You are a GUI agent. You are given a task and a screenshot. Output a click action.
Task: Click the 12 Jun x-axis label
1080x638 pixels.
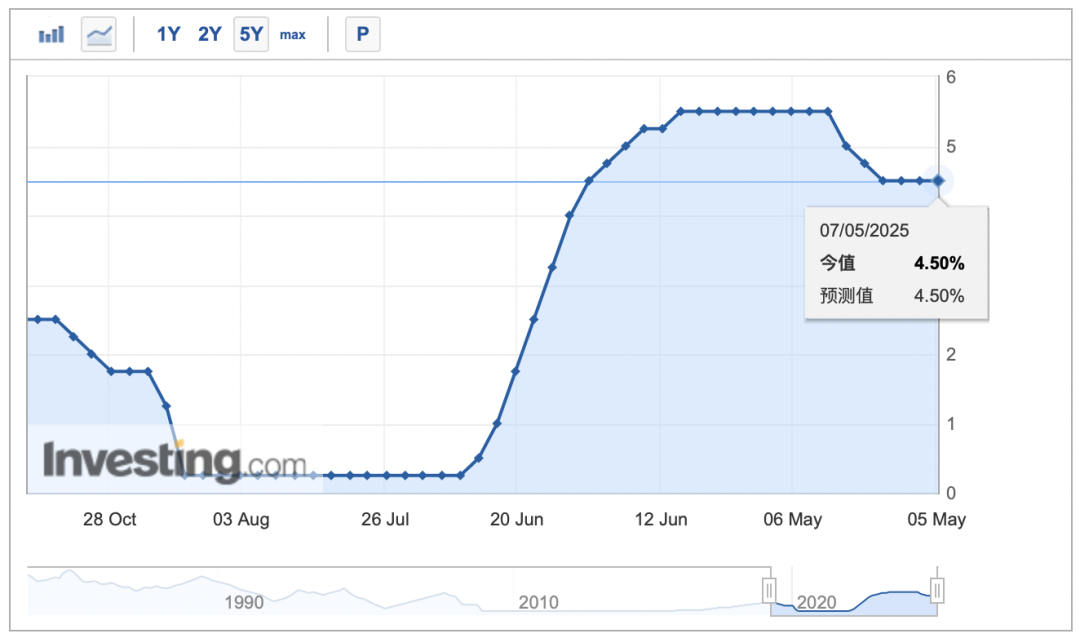(x=661, y=519)
